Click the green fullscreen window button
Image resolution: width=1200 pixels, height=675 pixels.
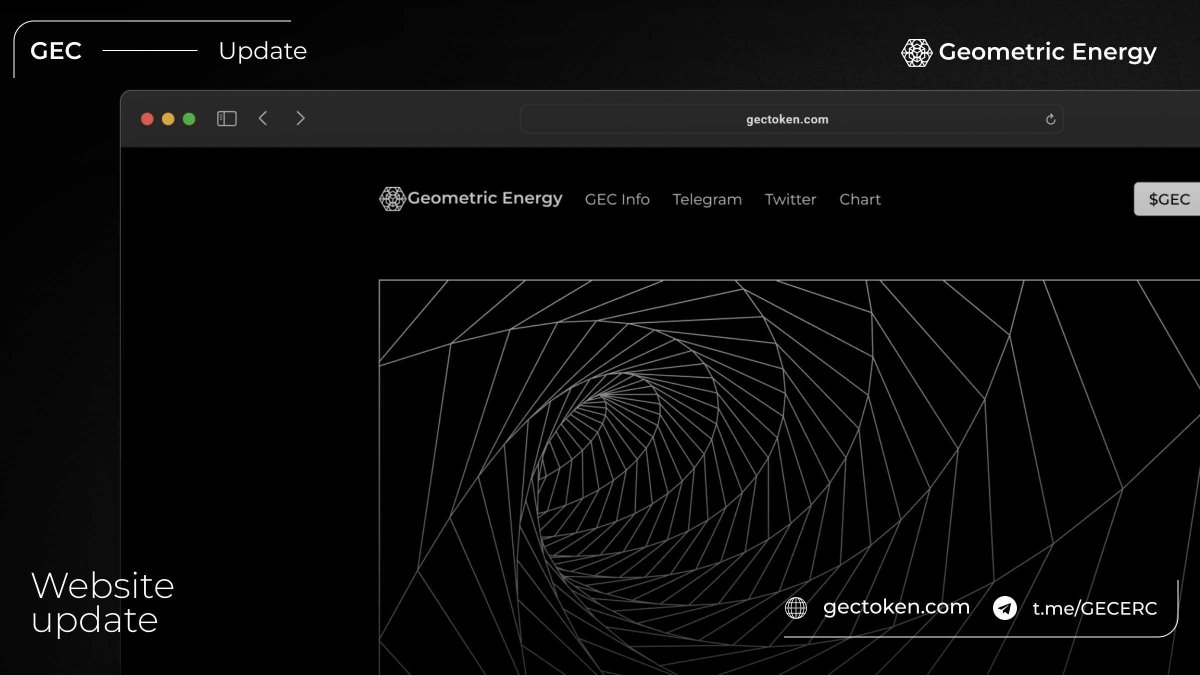[189, 119]
